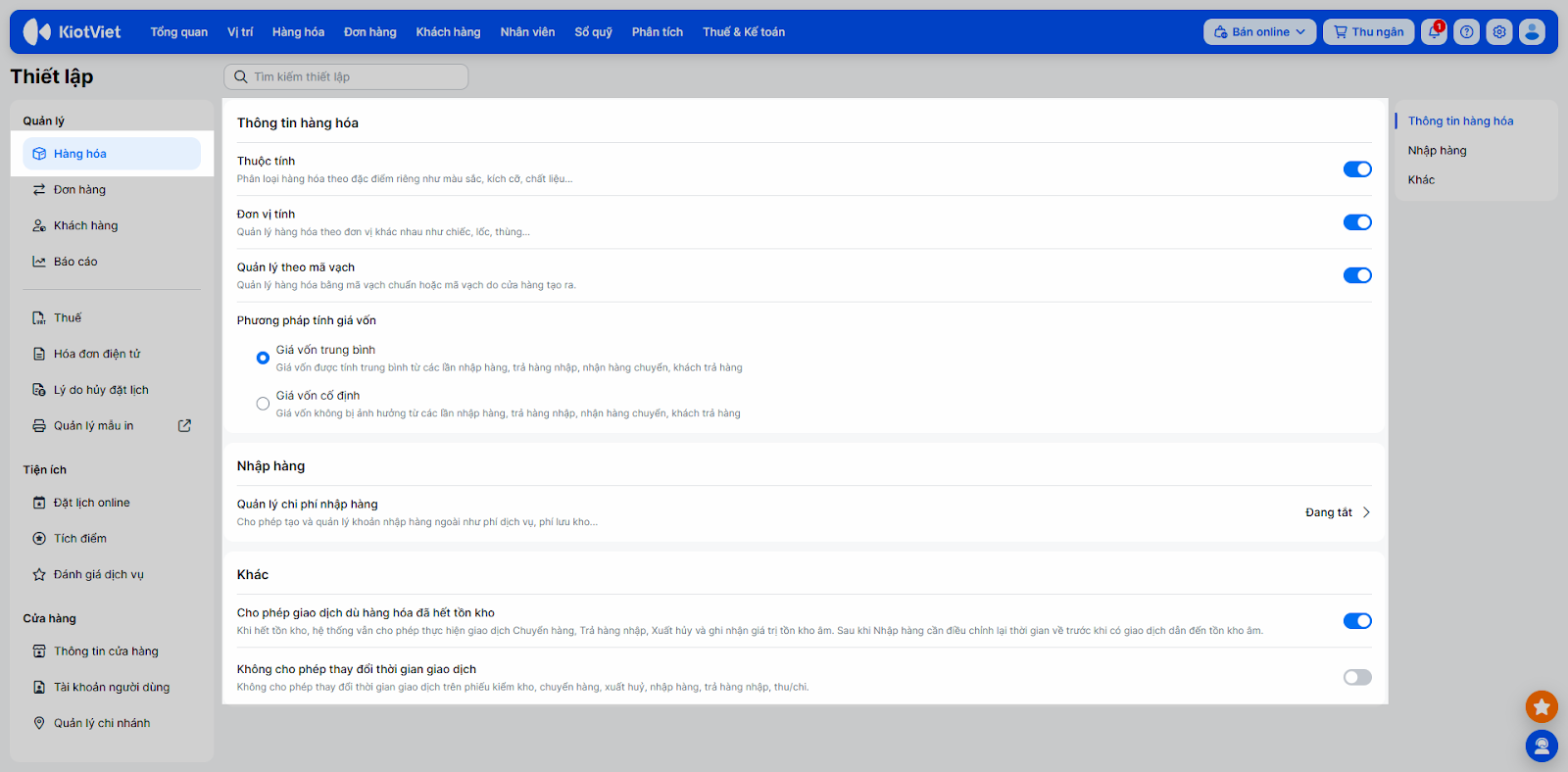Click the Báo cáo chart icon in sidebar
Image resolution: width=1568 pixels, height=772 pixels.
tap(39, 262)
